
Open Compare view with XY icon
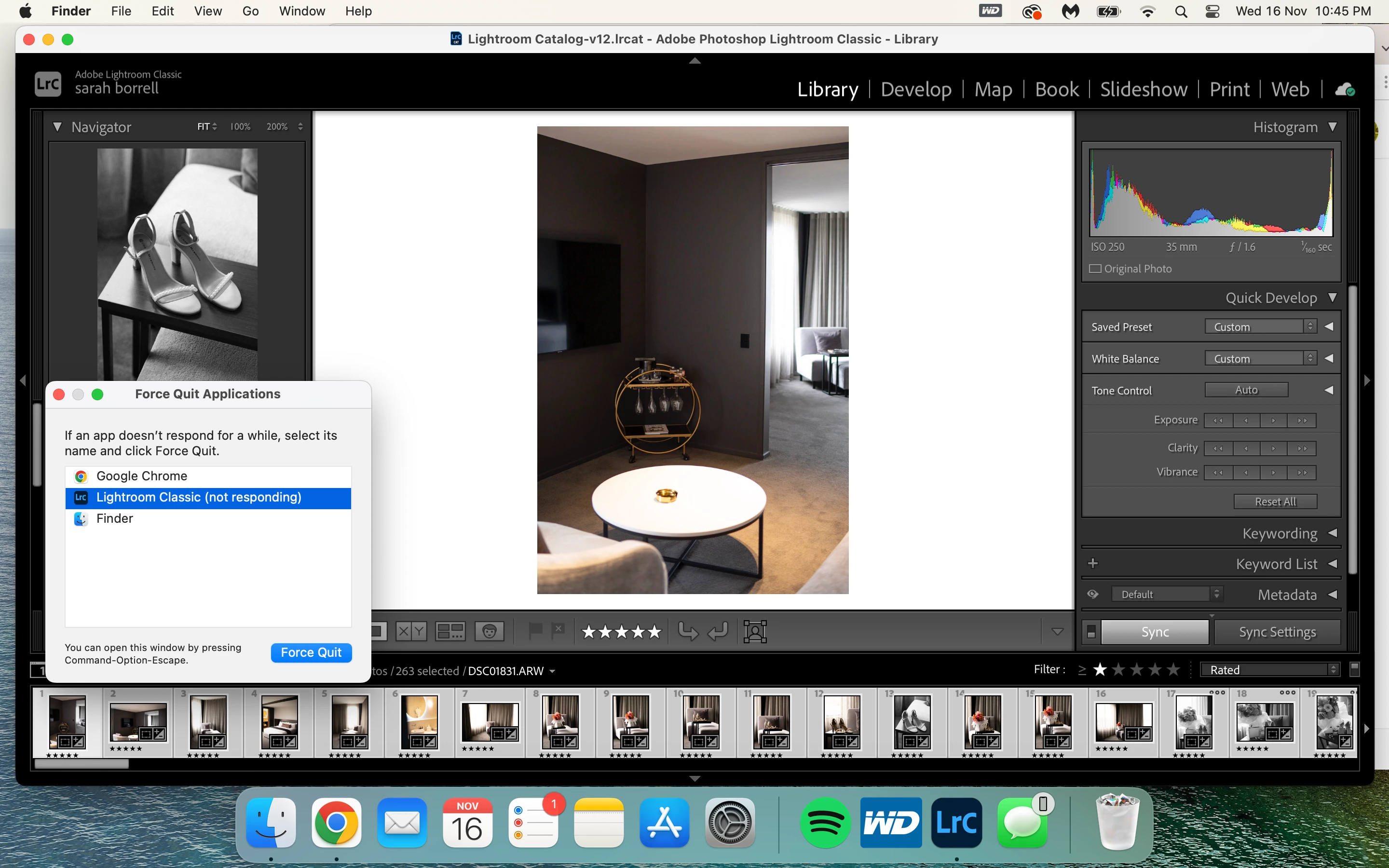[x=411, y=632]
